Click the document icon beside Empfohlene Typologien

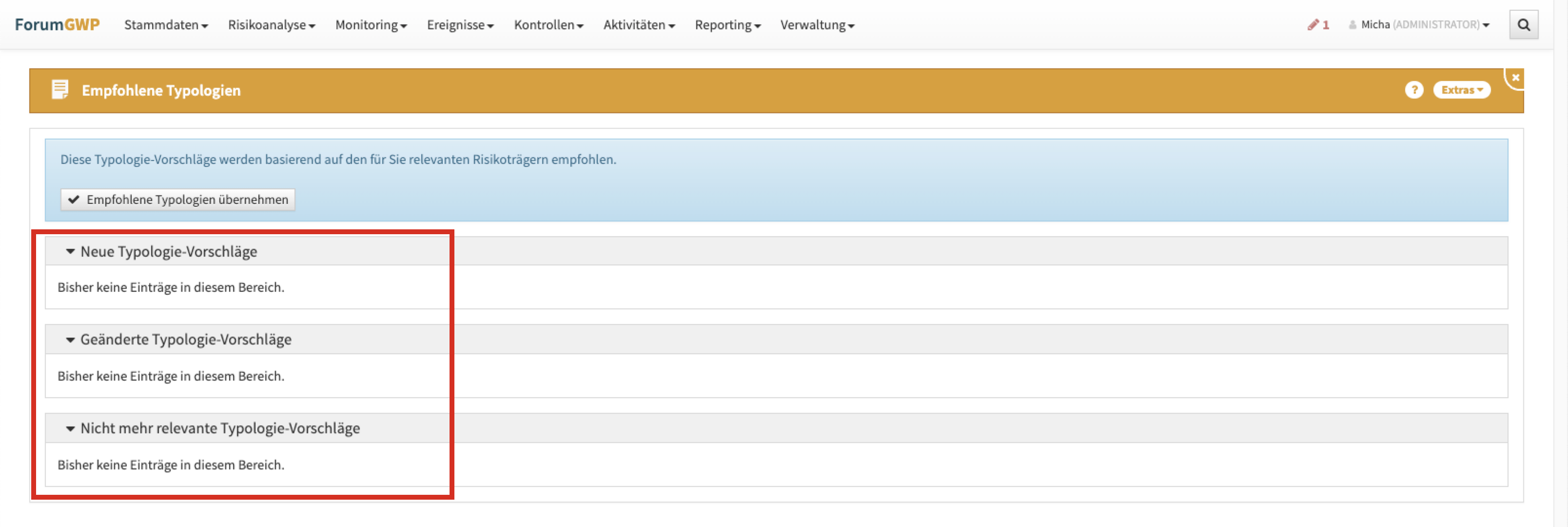point(59,90)
